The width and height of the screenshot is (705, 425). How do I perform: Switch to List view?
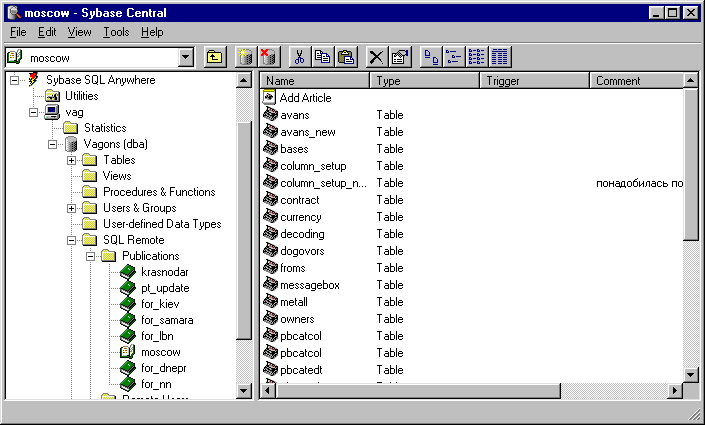pyautogui.click(x=477, y=57)
